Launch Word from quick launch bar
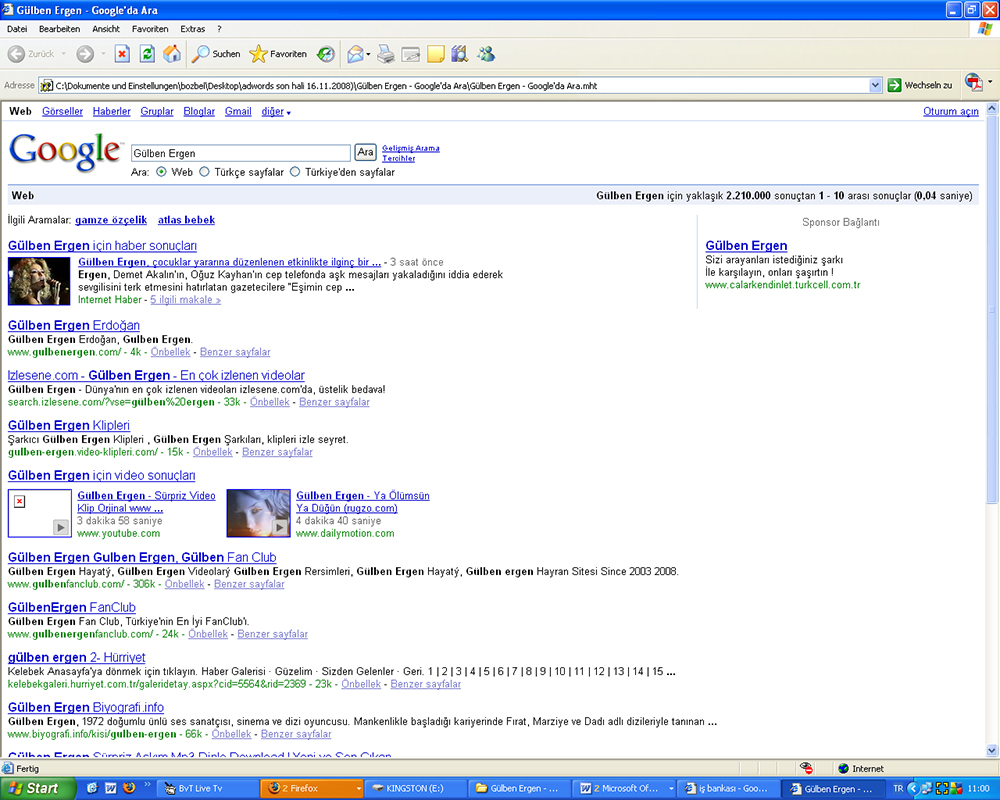1000x800 pixels. pos(110,788)
